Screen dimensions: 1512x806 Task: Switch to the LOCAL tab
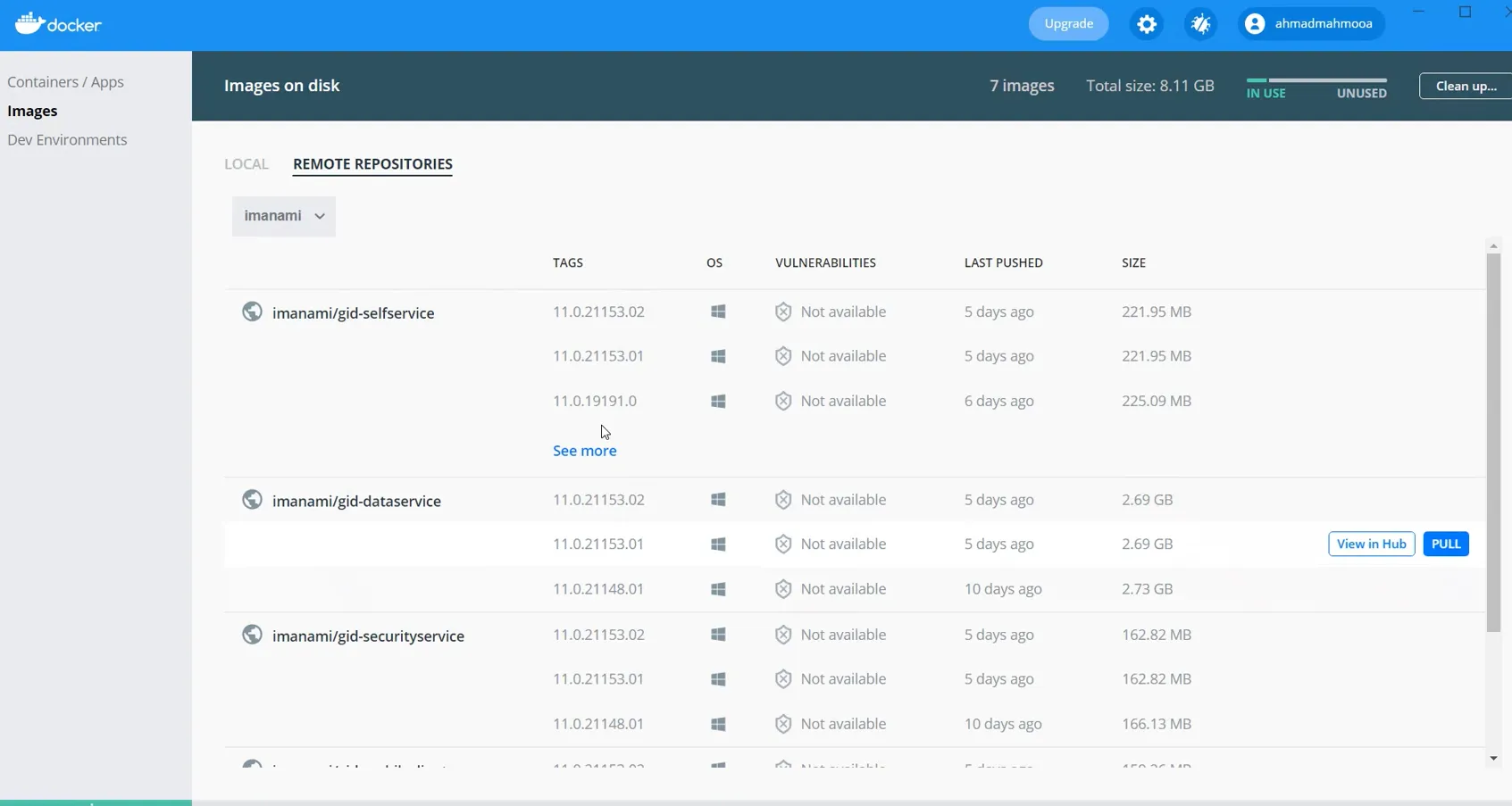tap(246, 164)
